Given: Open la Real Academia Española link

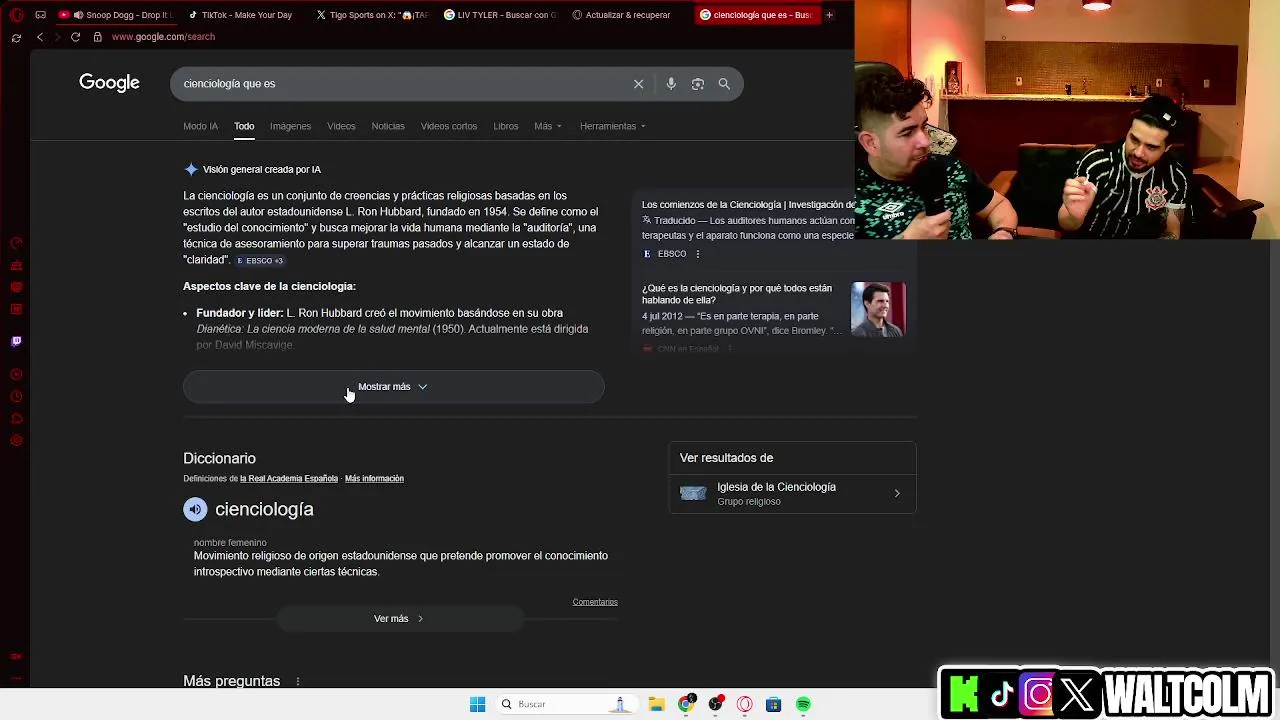Looking at the screenshot, I should [x=289, y=479].
